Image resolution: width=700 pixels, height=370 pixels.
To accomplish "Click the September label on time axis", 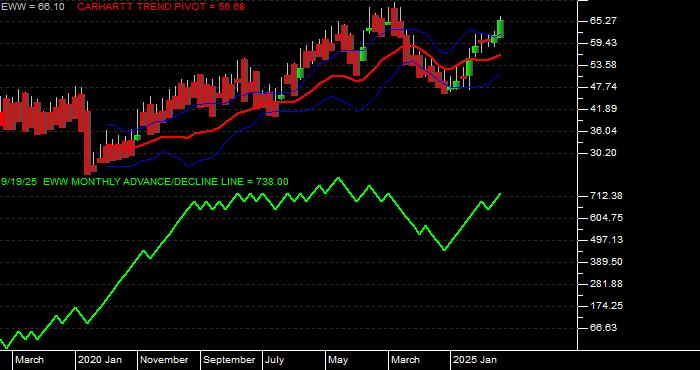I will (229, 360).
